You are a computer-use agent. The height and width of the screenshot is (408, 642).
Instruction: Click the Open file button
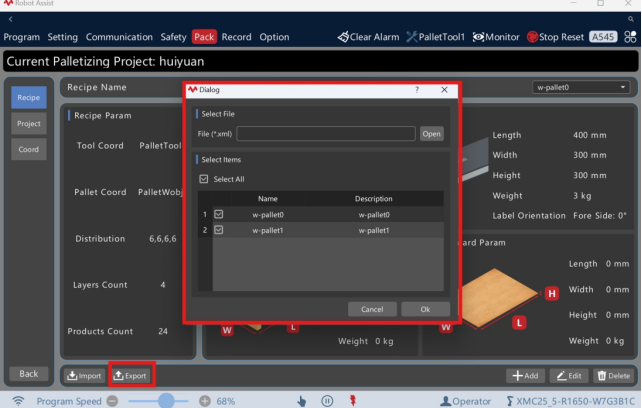point(432,134)
